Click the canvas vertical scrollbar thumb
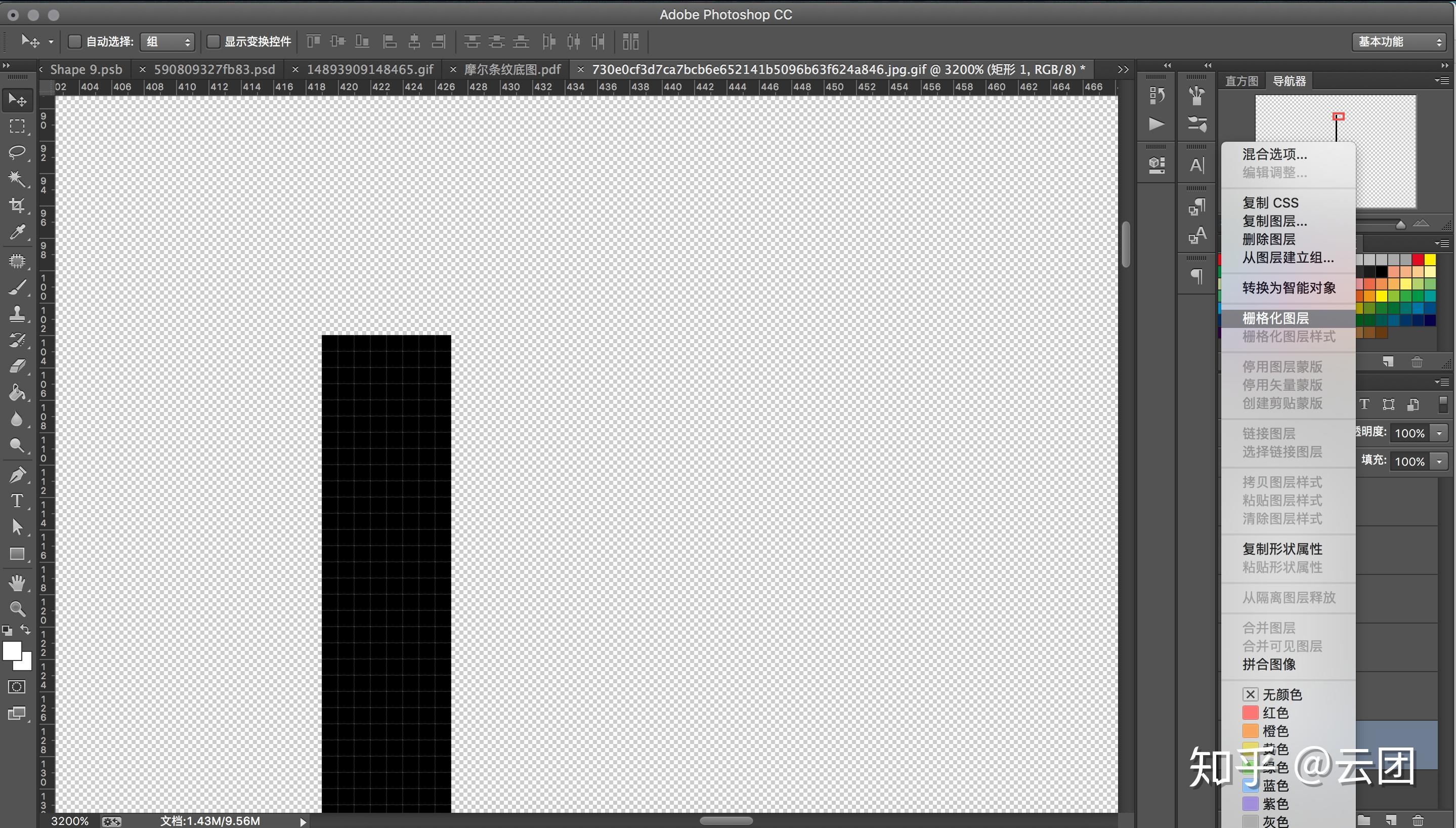1456x828 pixels. click(1126, 244)
